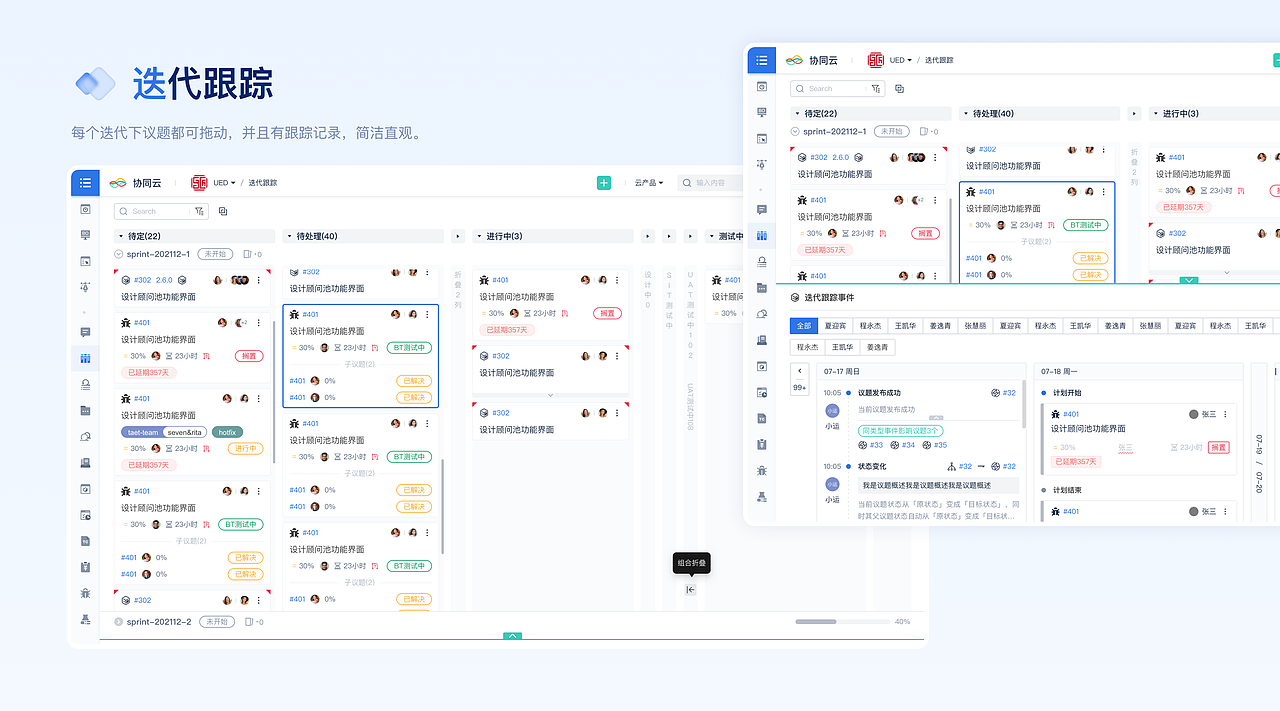Image resolution: width=1280 pixels, height=711 pixels.
Task: Click the green plus add button in back window
Action: (604, 183)
